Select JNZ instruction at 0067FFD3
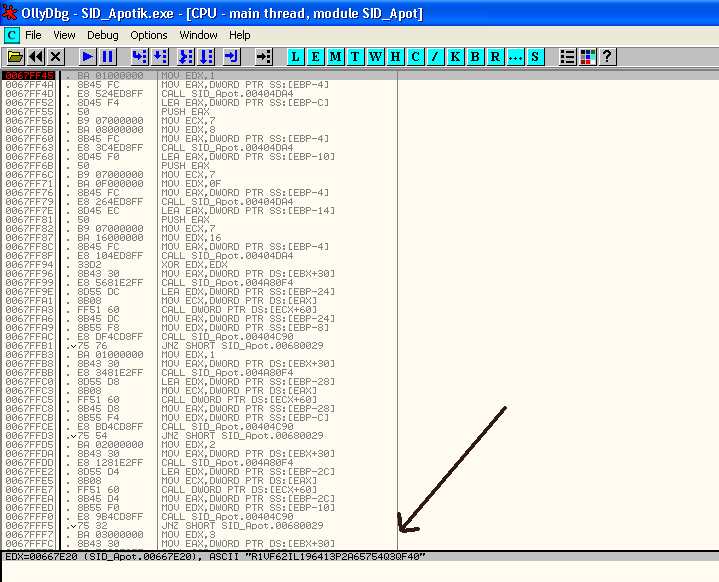Screen dimensions: 719x582 242,435
